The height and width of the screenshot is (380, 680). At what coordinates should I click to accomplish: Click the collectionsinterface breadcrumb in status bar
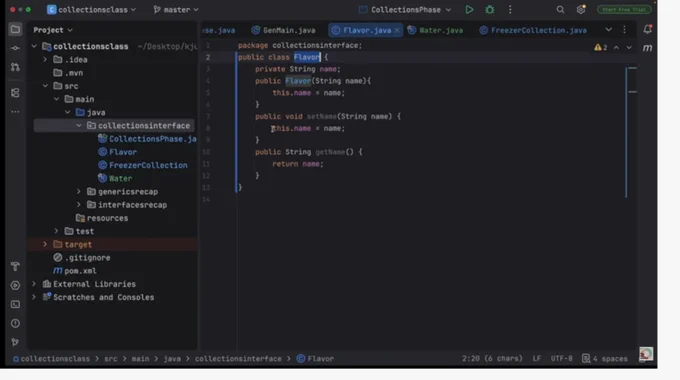(x=238, y=359)
